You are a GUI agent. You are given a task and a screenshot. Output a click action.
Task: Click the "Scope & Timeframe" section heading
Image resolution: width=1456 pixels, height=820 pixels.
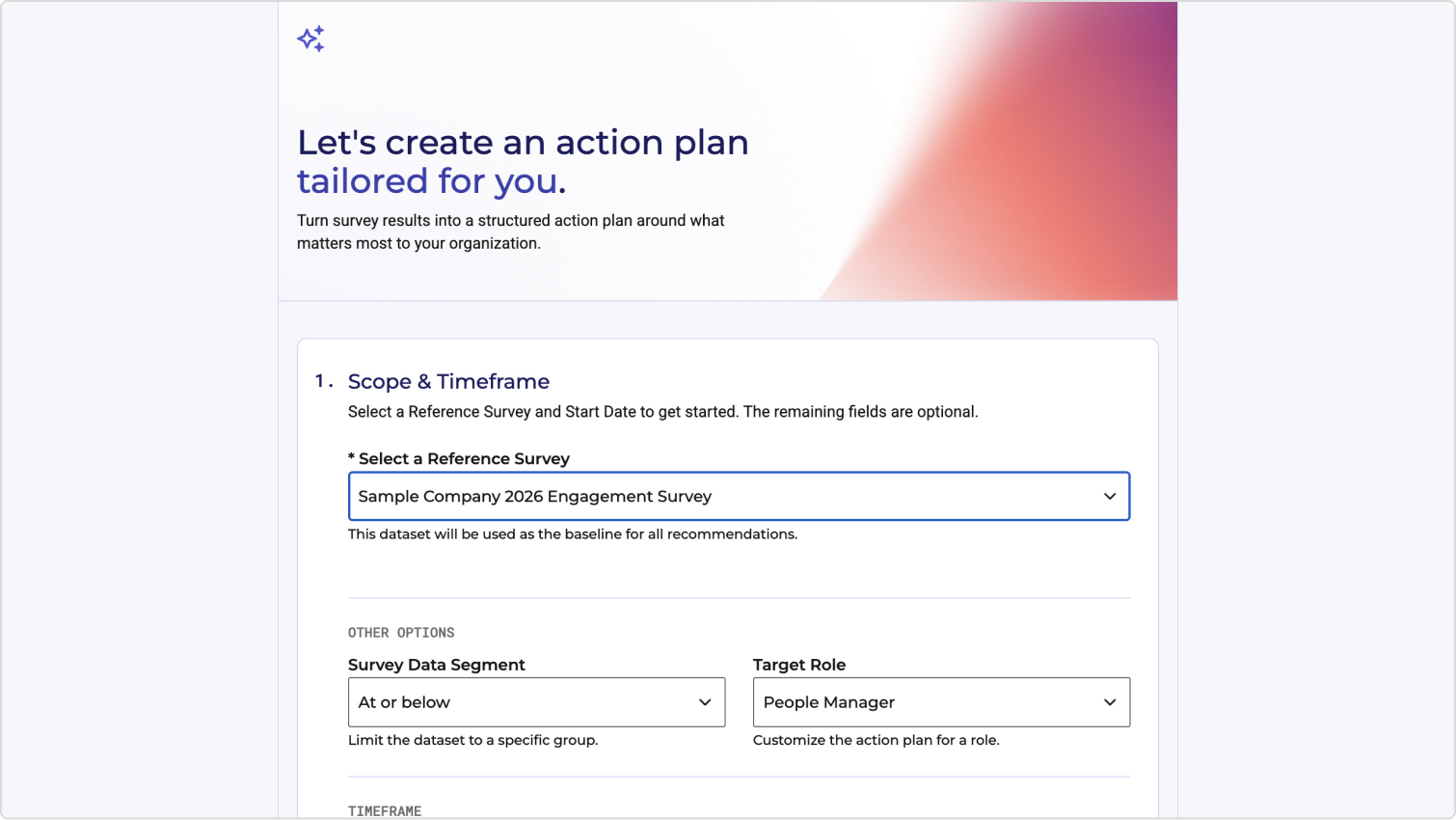point(448,381)
